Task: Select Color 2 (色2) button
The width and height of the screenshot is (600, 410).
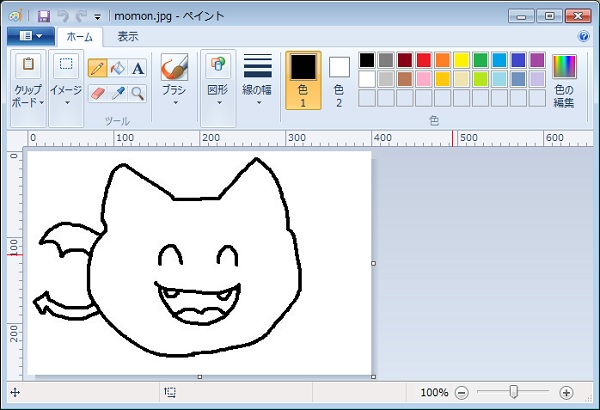Action: point(339,80)
